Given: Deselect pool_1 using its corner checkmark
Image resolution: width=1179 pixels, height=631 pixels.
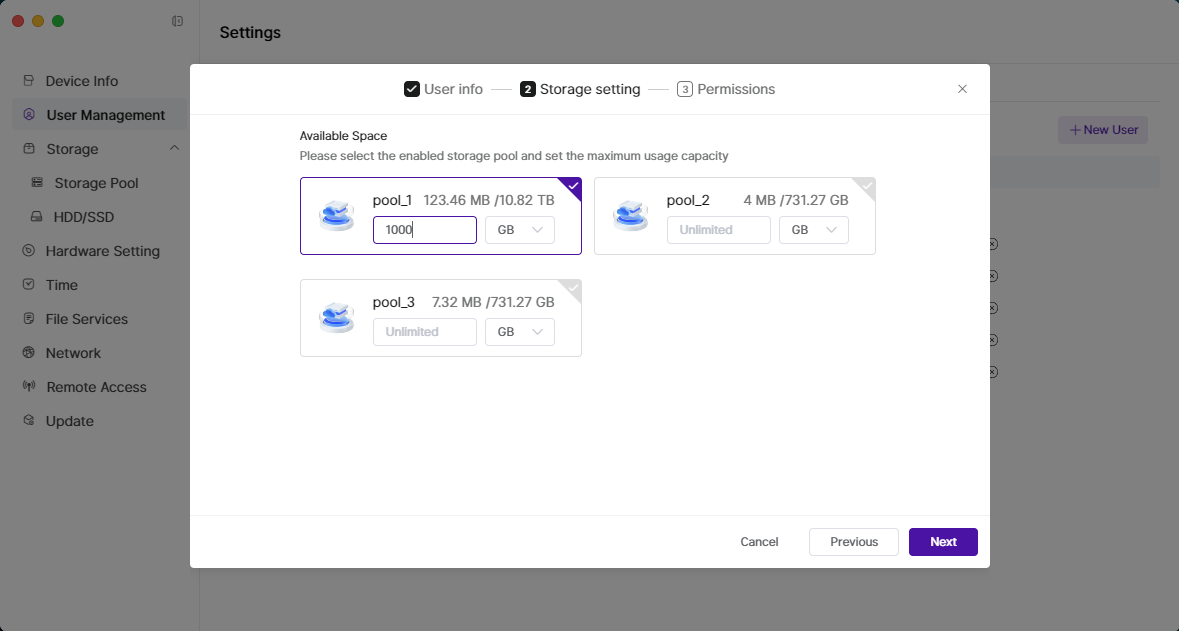Looking at the screenshot, I should click(573, 186).
